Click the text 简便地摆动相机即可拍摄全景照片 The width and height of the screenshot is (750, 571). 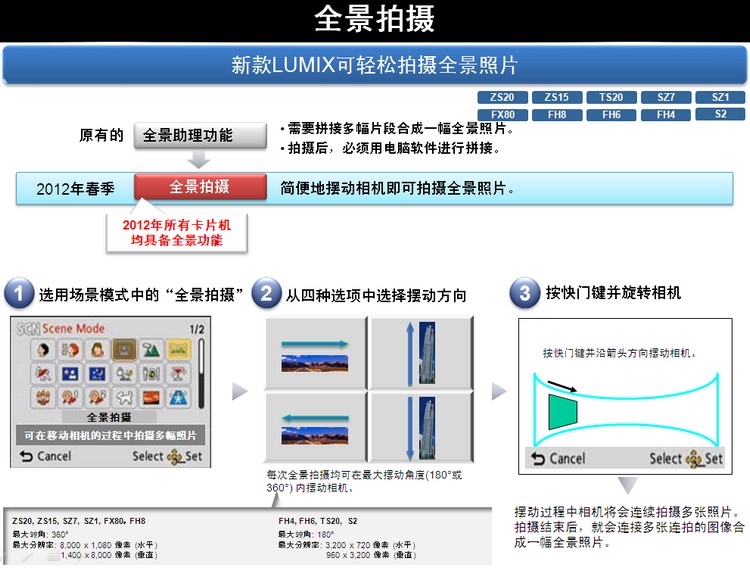pos(397,188)
